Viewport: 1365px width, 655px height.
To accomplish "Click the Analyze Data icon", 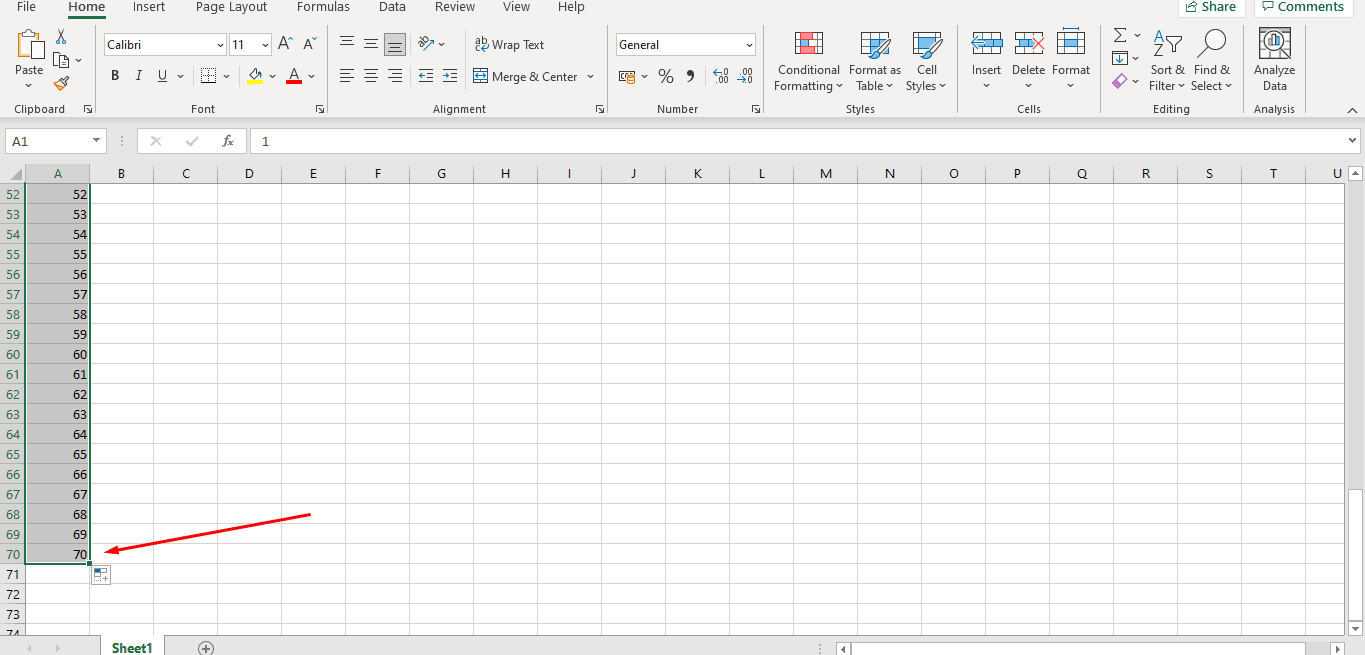I will [1274, 61].
